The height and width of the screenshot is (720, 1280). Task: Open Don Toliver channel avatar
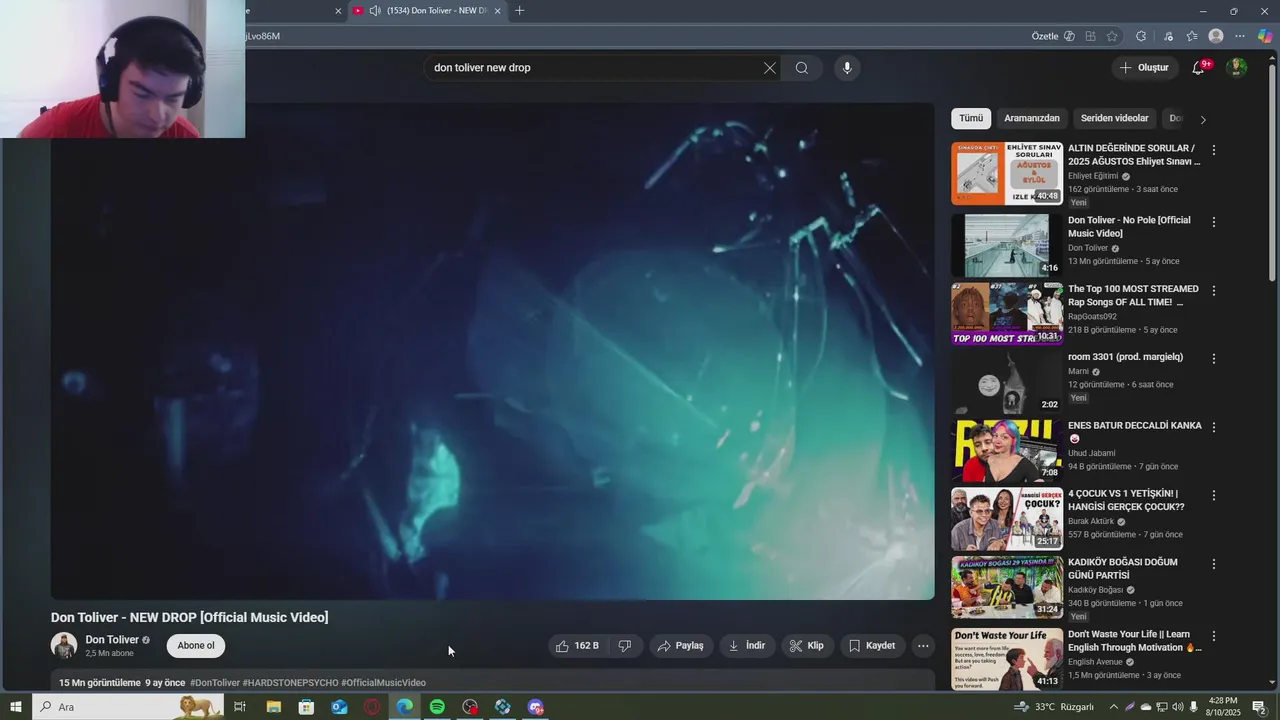tap(64, 646)
